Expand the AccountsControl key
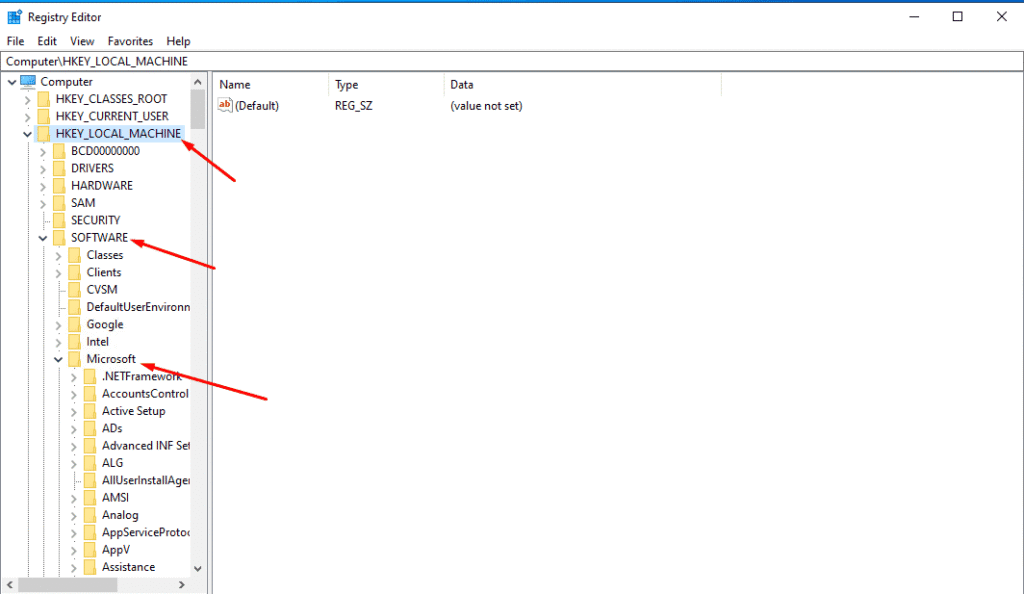This screenshot has width=1024, height=594. tap(74, 394)
